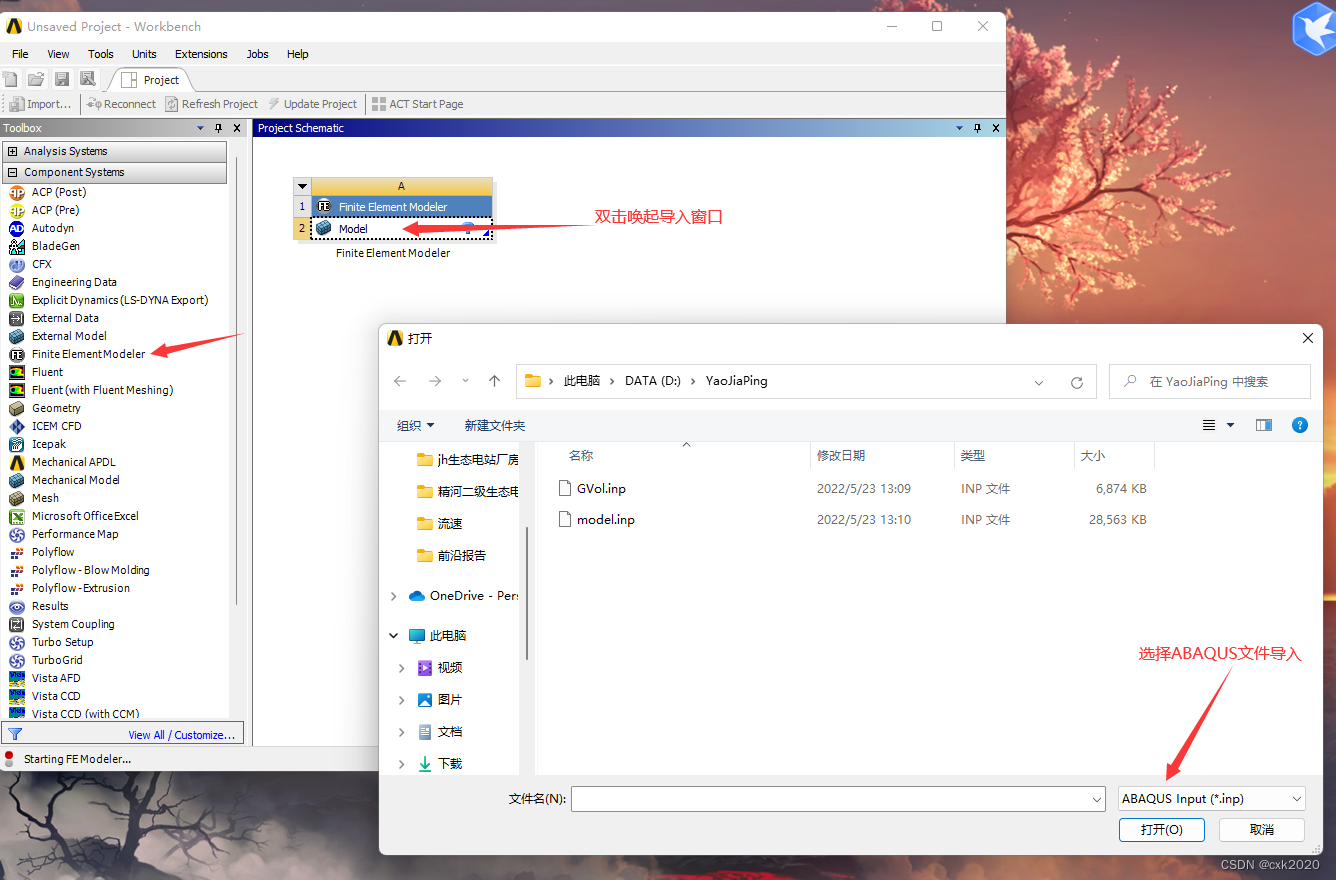Toggle preview pane in Open dialog
Viewport: 1336px width, 880px height.
point(1264,425)
